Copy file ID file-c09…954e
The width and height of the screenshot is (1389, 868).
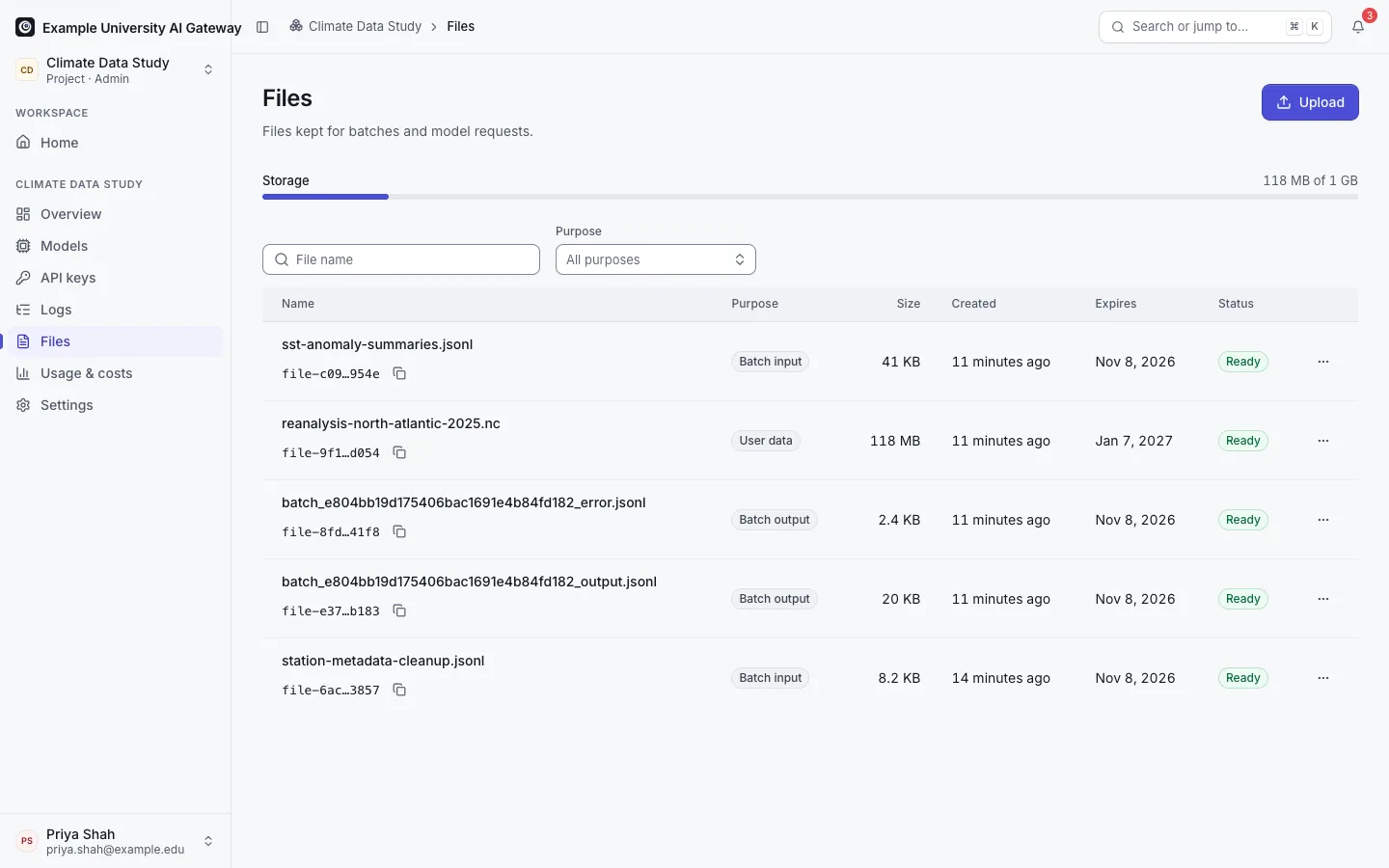pyautogui.click(x=399, y=373)
